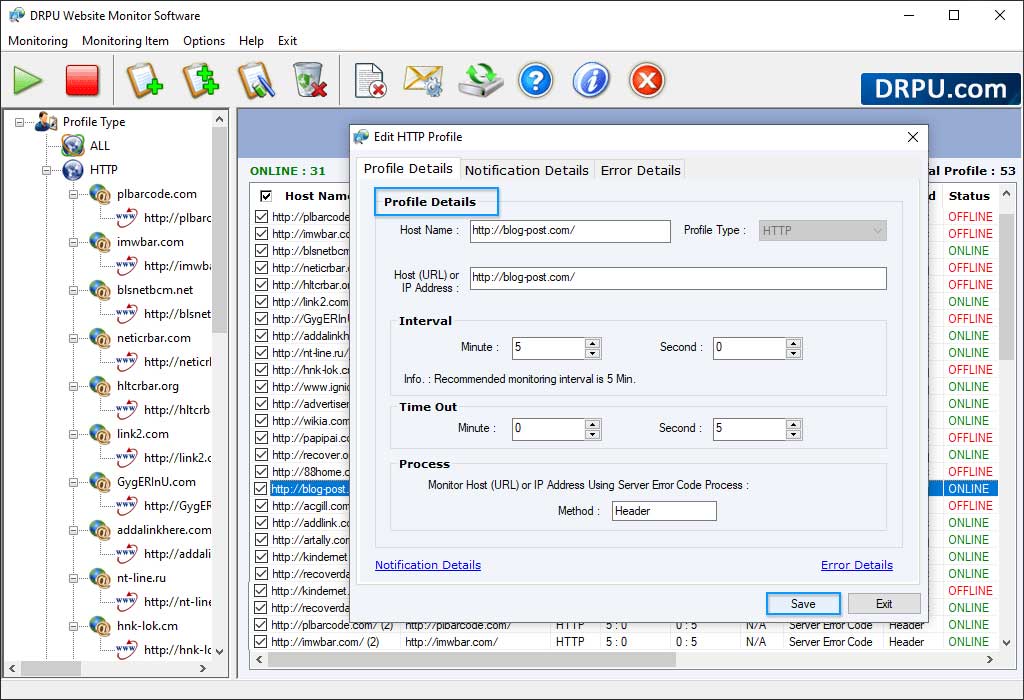Uncheck the http://link2.com row checkbox

click(x=261, y=302)
